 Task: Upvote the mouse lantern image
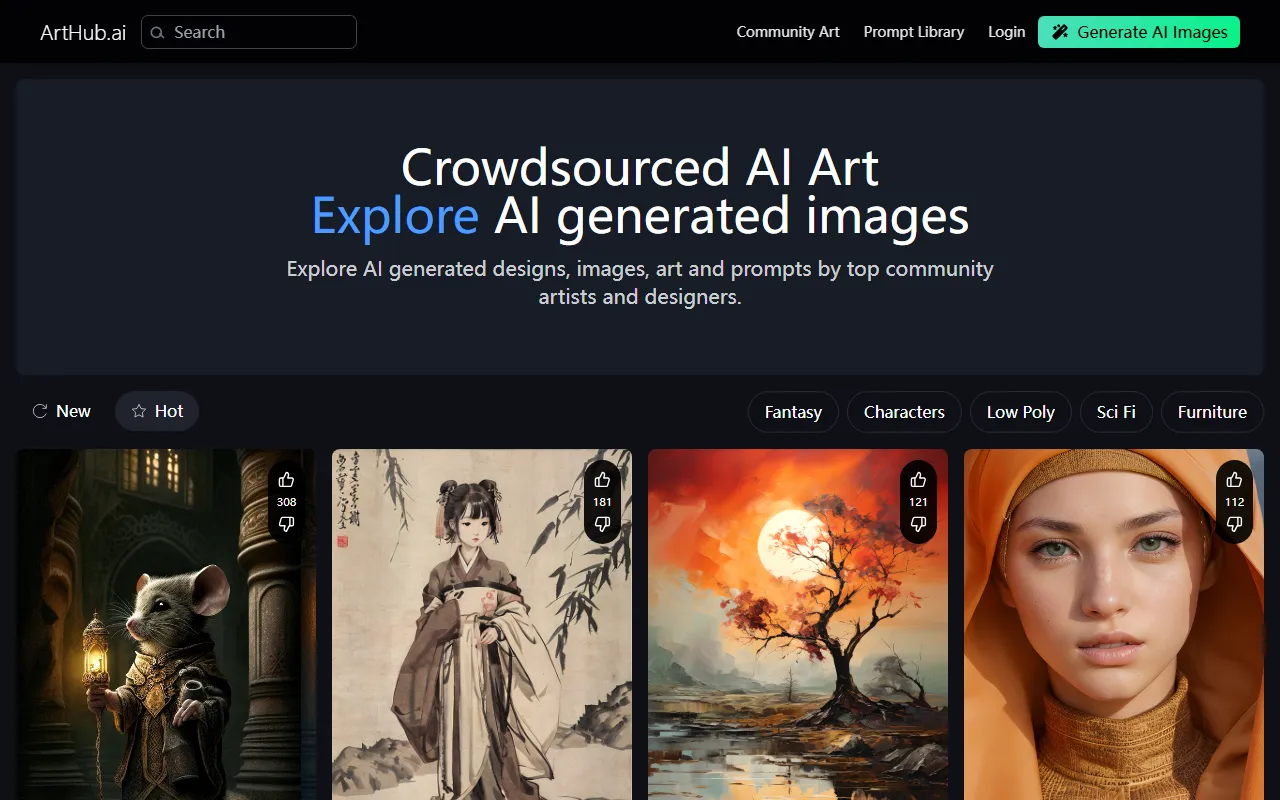(x=286, y=479)
